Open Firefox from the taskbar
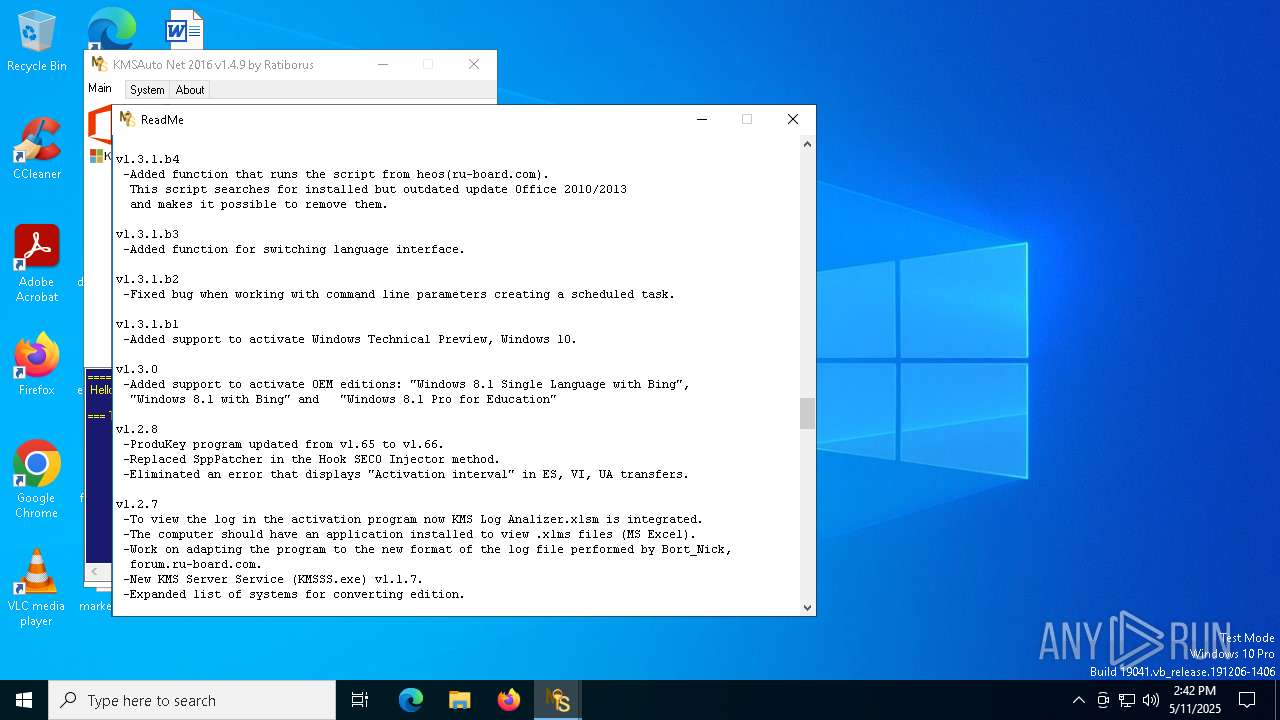1280x720 pixels. tap(509, 700)
